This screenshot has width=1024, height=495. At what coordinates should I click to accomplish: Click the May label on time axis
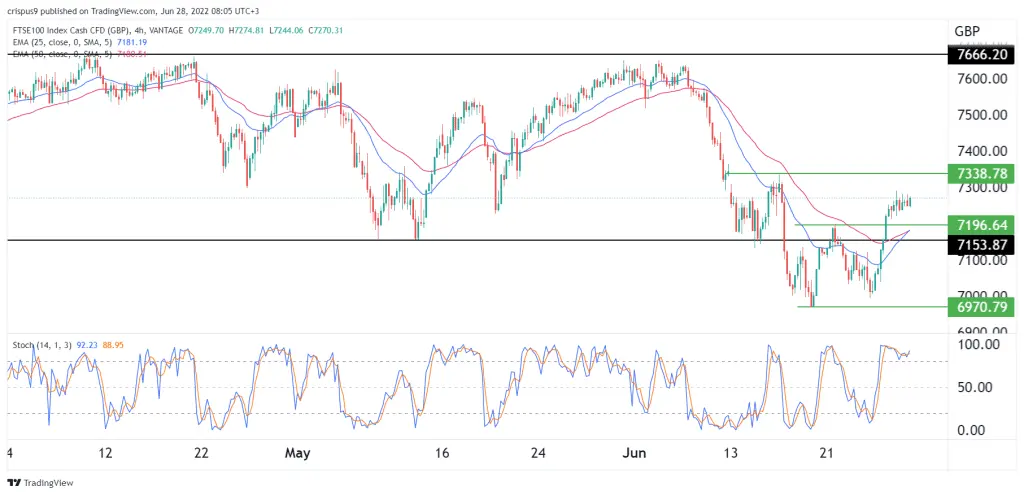click(x=296, y=453)
